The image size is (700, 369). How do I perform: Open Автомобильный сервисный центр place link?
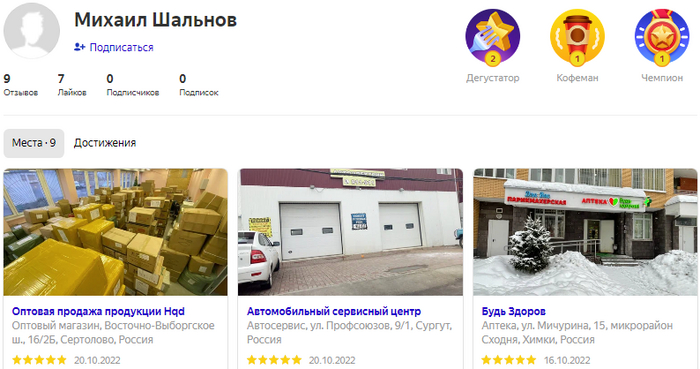pyautogui.click(x=334, y=311)
